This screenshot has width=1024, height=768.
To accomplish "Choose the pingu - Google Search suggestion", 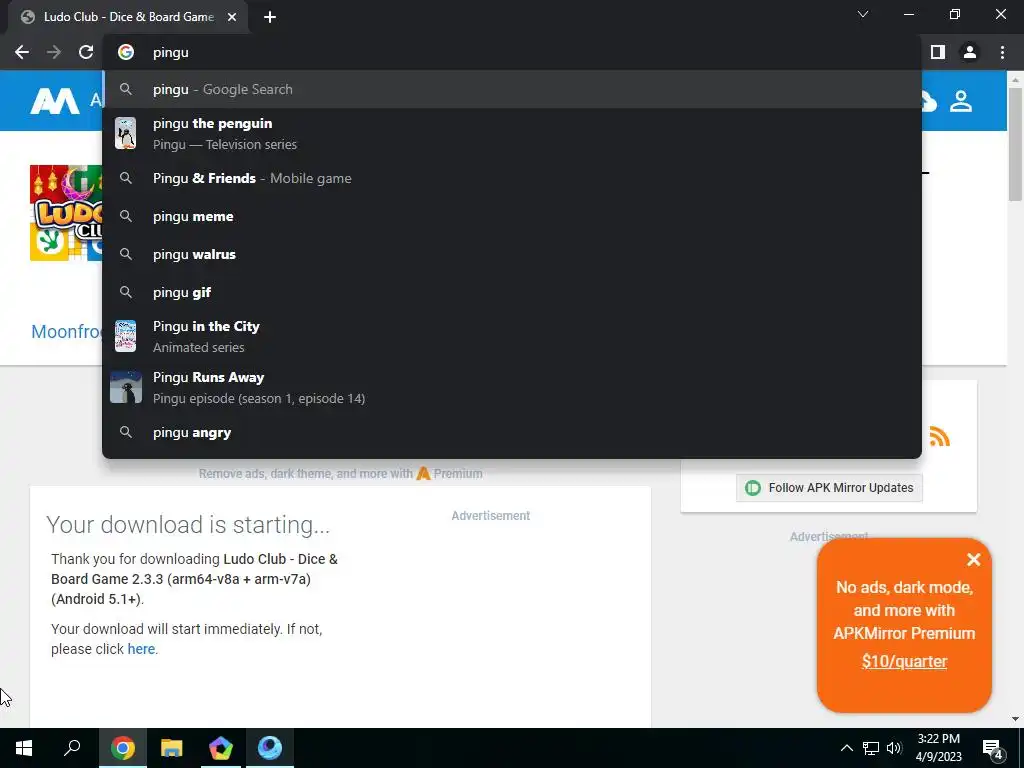I will pyautogui.click(x=512, y=89).
